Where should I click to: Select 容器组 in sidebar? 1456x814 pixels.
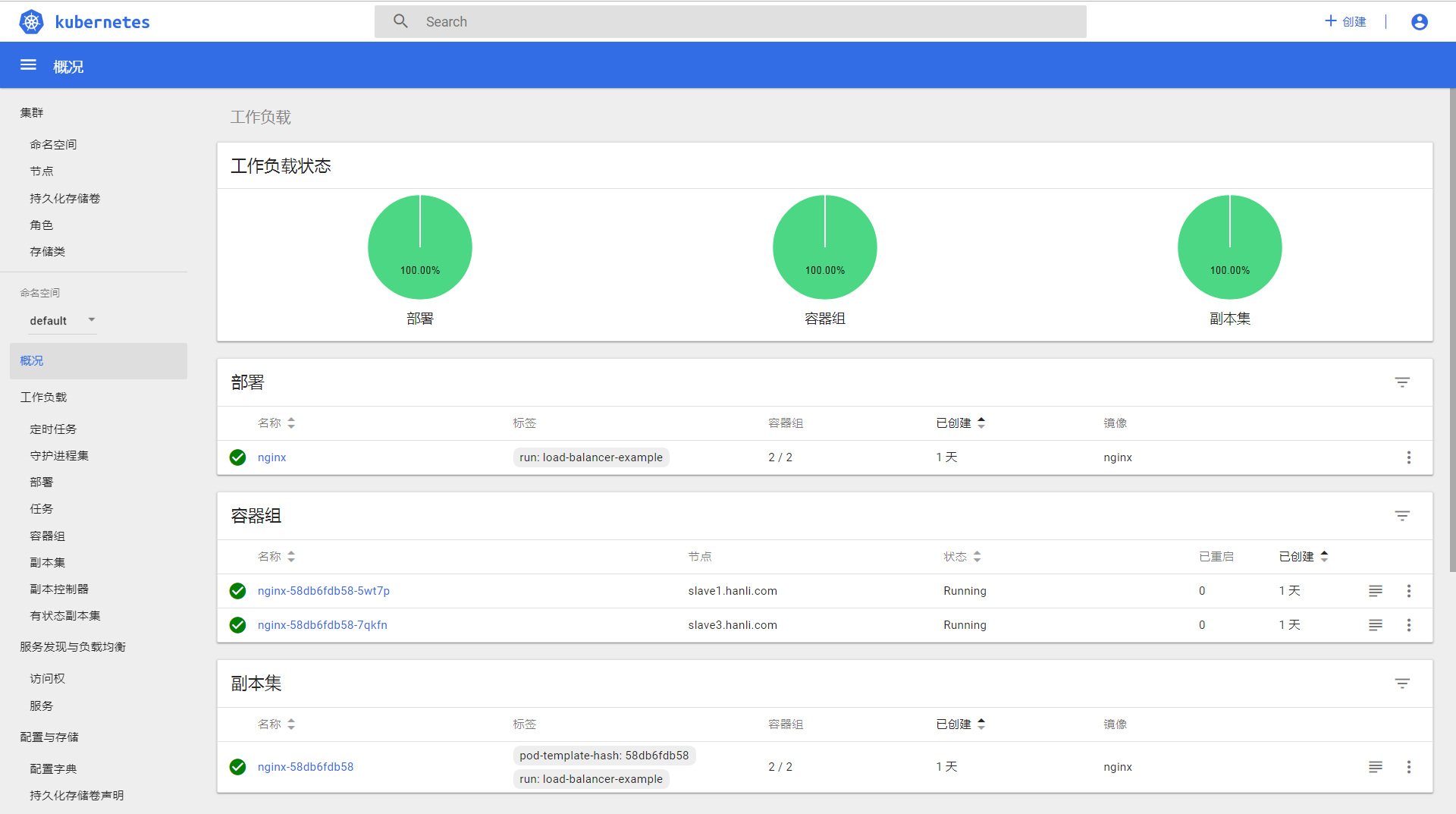click(48, 536)
